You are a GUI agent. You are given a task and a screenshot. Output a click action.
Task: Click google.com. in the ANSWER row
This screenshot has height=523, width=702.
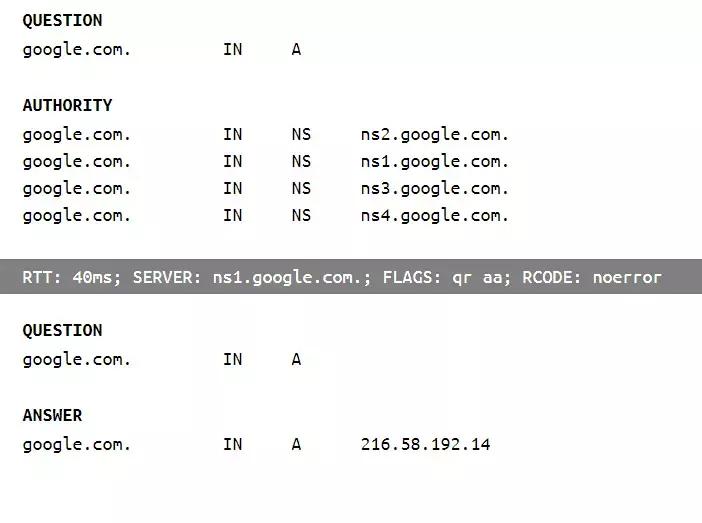pos(77,444)
